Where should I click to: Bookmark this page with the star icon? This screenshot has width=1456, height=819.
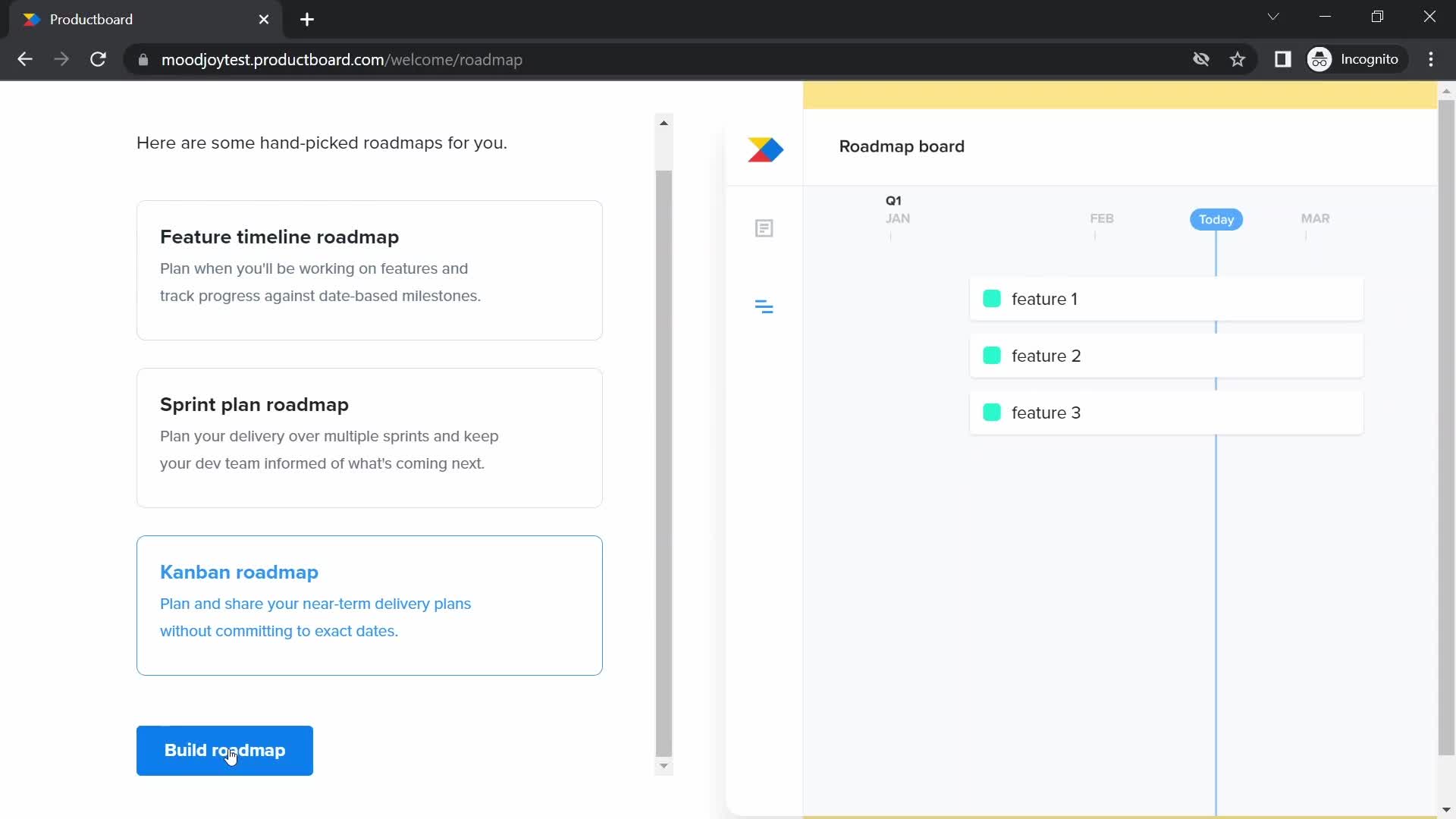click(x=1238, y=59)
